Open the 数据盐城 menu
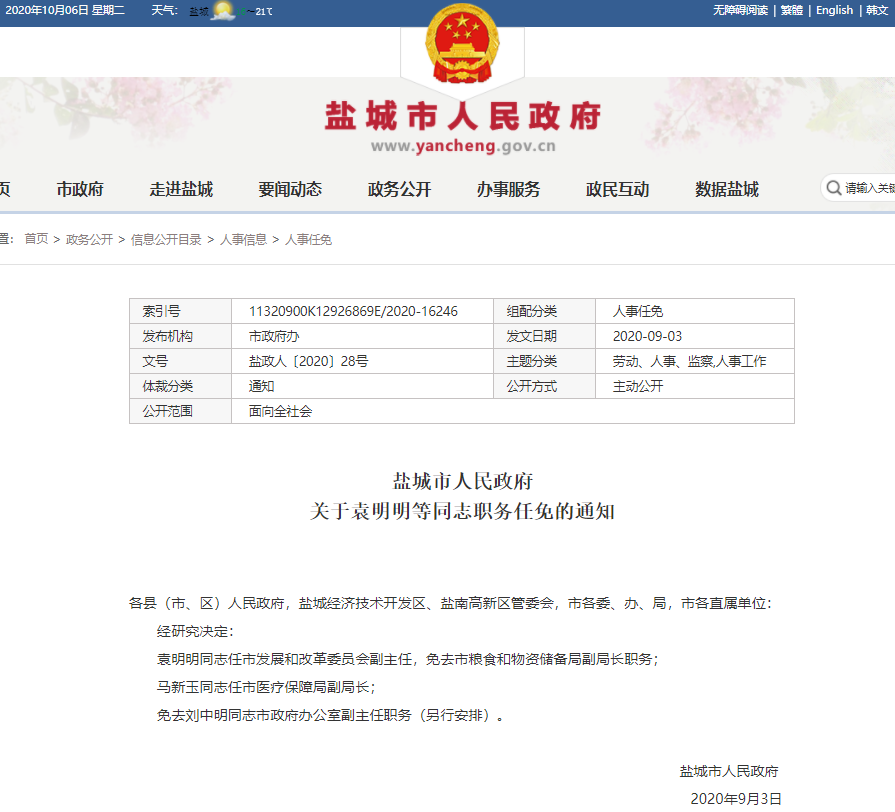The width and height of the screenshot is (895, 812). (727, 189)
